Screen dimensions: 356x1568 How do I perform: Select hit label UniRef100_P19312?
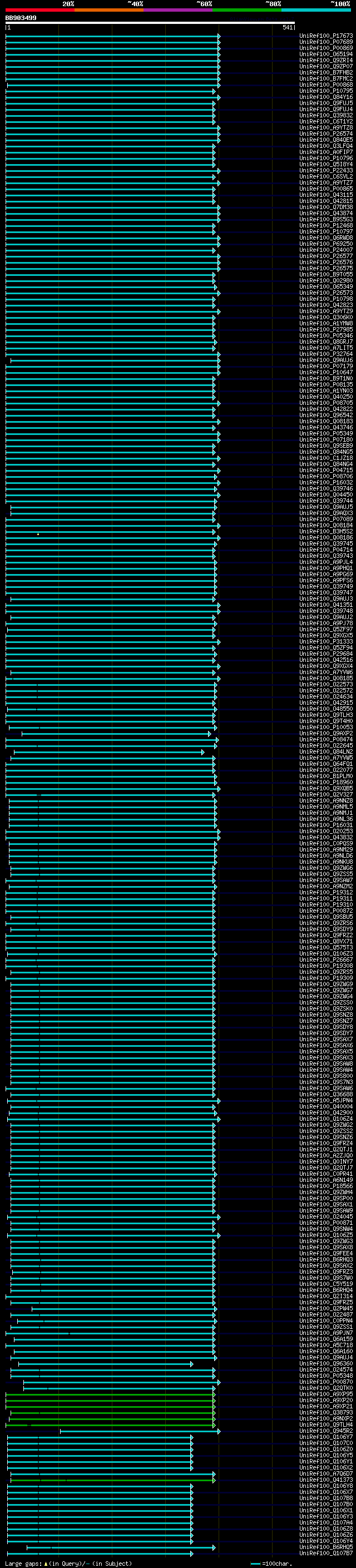tap(326, 892)
